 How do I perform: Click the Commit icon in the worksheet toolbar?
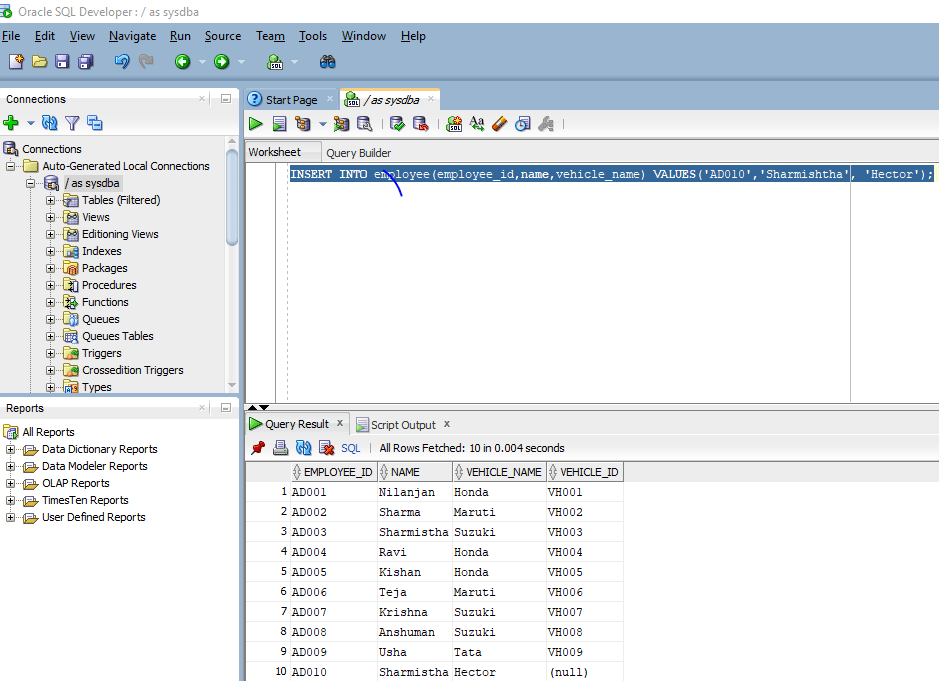tap(397, 124)
